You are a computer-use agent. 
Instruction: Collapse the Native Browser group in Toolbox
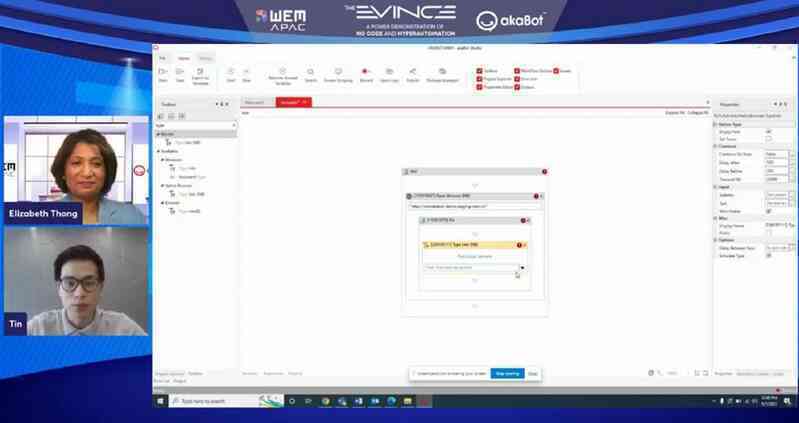tap(163, 186)
